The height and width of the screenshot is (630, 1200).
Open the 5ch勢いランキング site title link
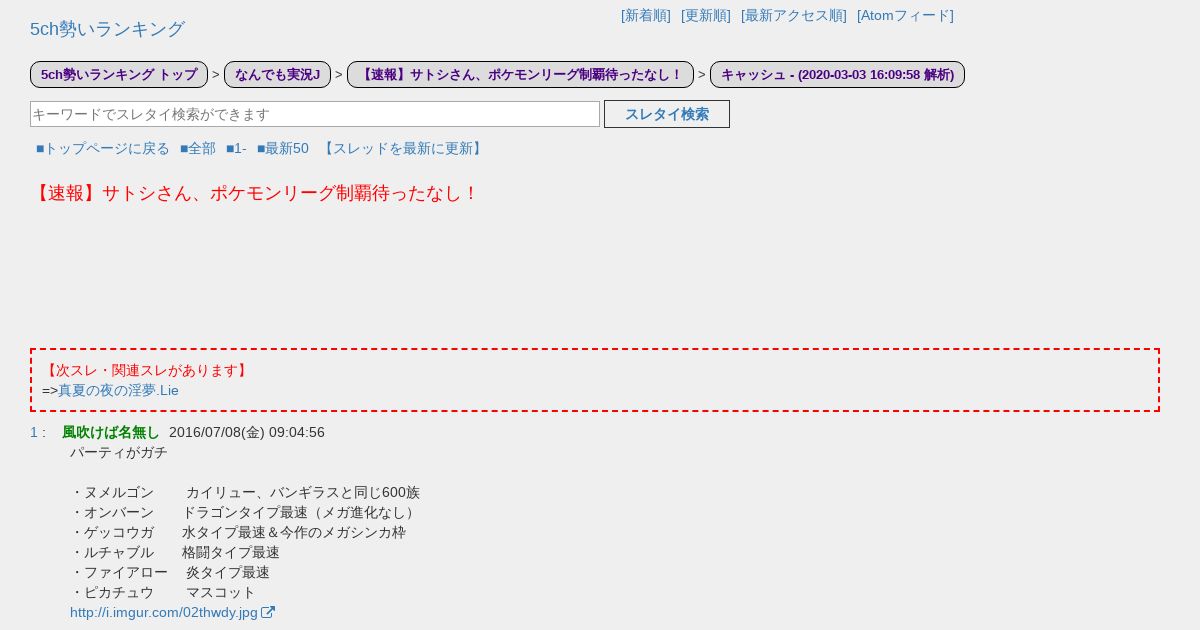click(x=107, y=29)
